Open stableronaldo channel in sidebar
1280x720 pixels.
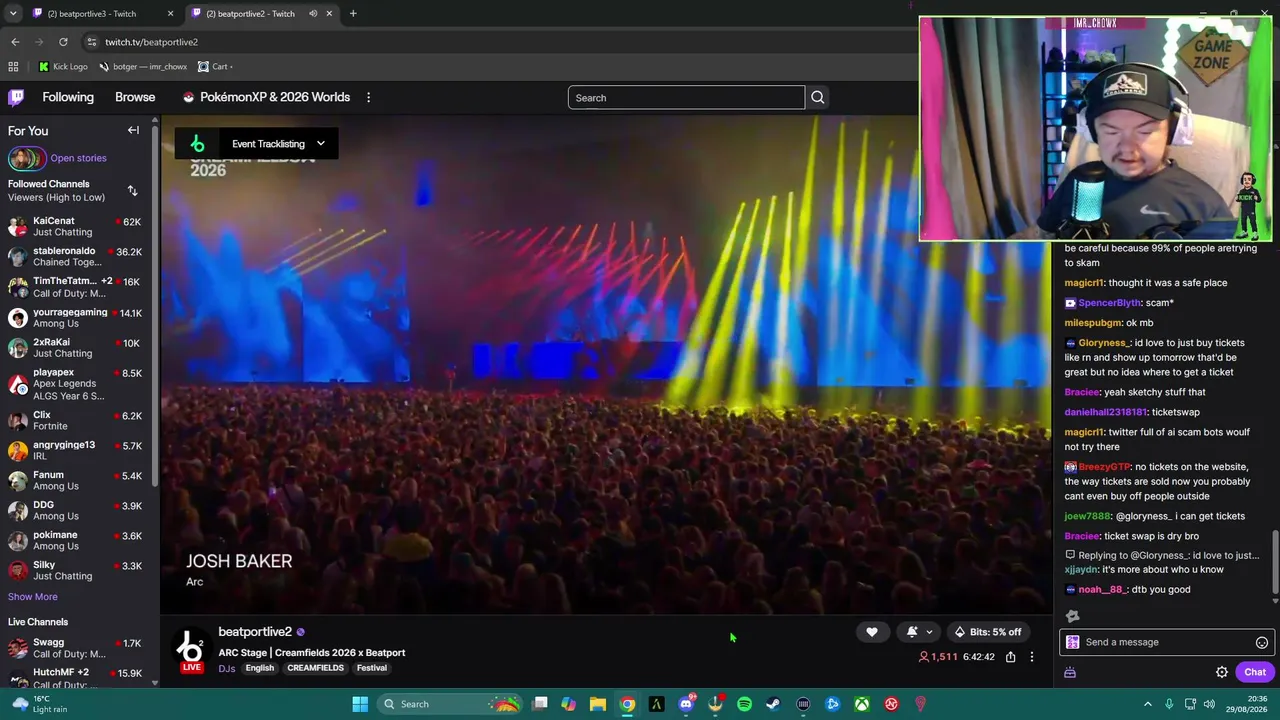[x=76, y=256]
